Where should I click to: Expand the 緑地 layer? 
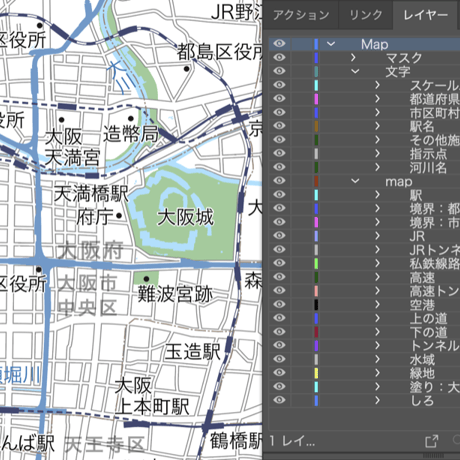(377, 373)
